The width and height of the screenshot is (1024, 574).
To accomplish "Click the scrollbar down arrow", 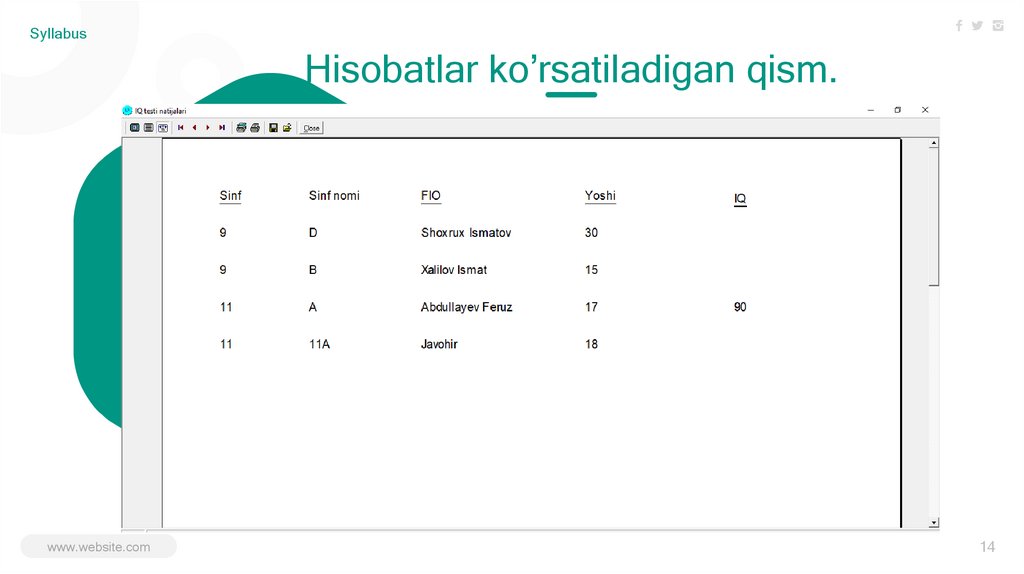I will click(934, 522).
